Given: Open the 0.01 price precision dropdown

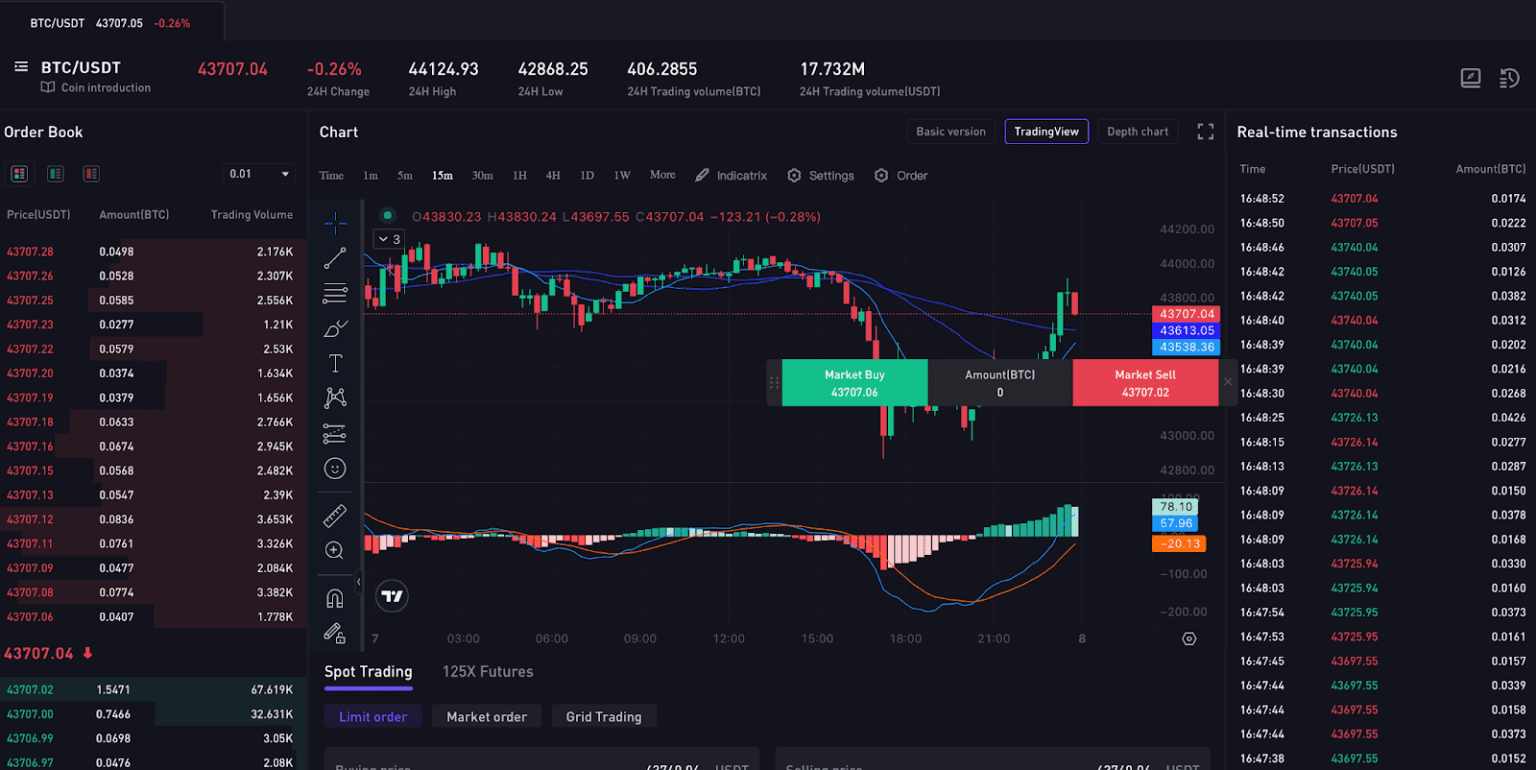Looking at the screenshot, I should (x=259, y=173).
